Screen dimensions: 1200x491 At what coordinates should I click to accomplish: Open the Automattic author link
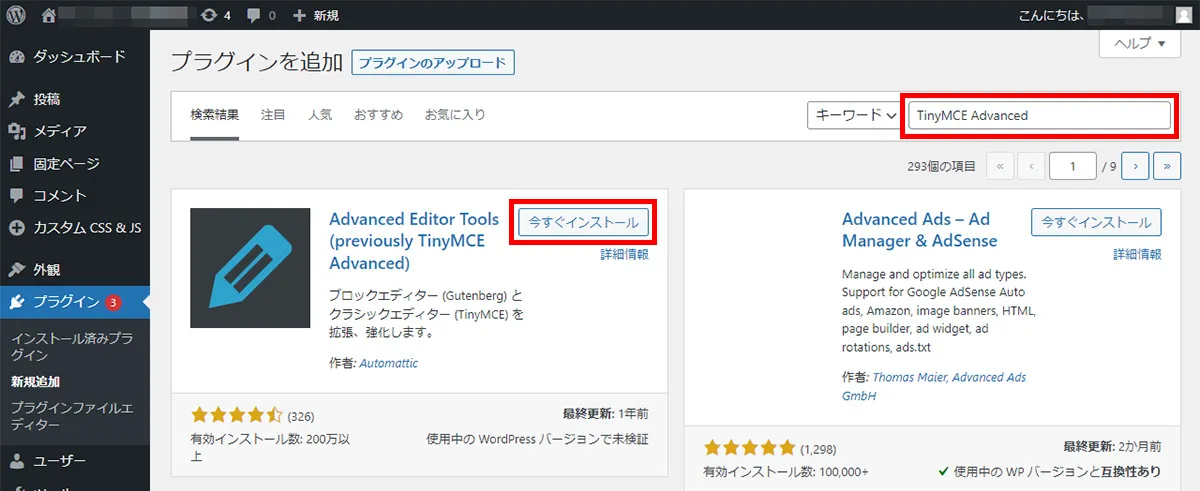tap(388, 363)
